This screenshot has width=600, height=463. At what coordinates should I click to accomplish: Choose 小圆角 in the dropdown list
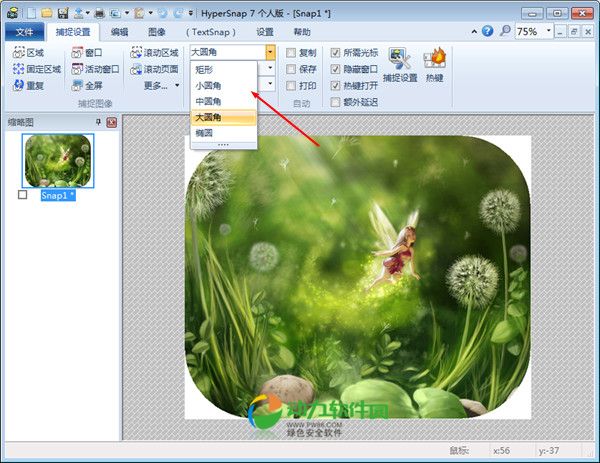click(208, 86)
